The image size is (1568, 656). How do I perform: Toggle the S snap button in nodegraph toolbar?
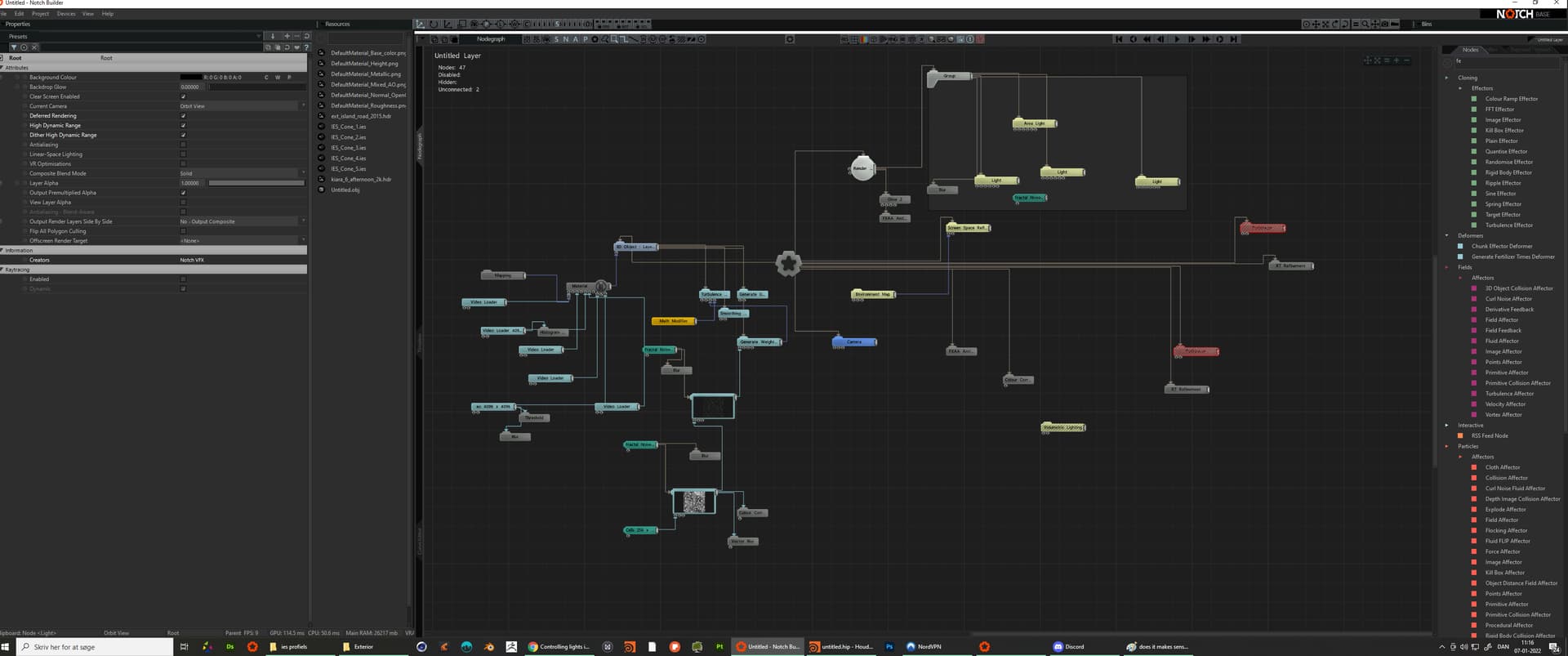pos(557,39)
